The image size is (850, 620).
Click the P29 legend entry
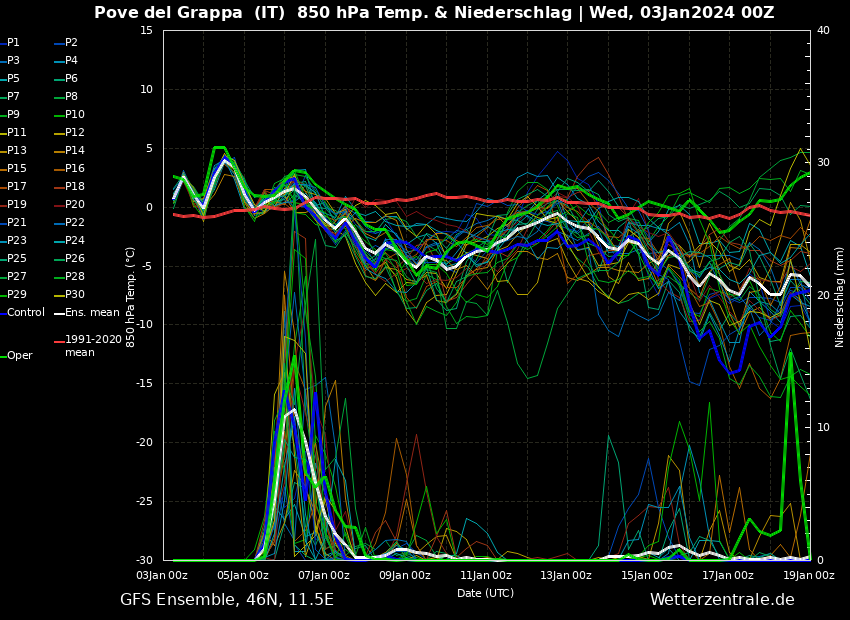tap(16, 294)
